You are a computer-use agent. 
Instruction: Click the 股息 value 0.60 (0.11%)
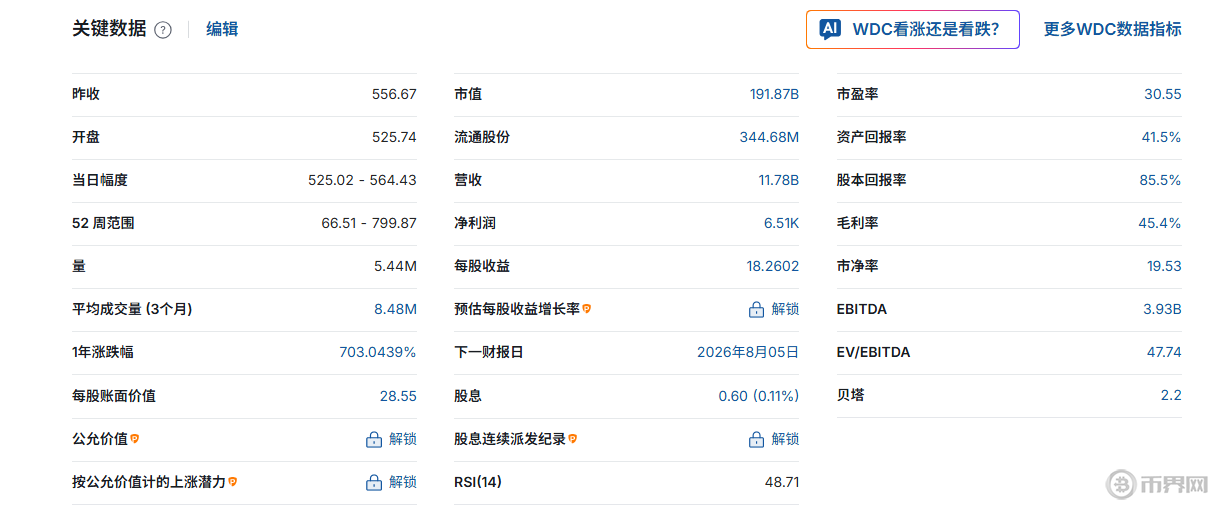point(759,395)
